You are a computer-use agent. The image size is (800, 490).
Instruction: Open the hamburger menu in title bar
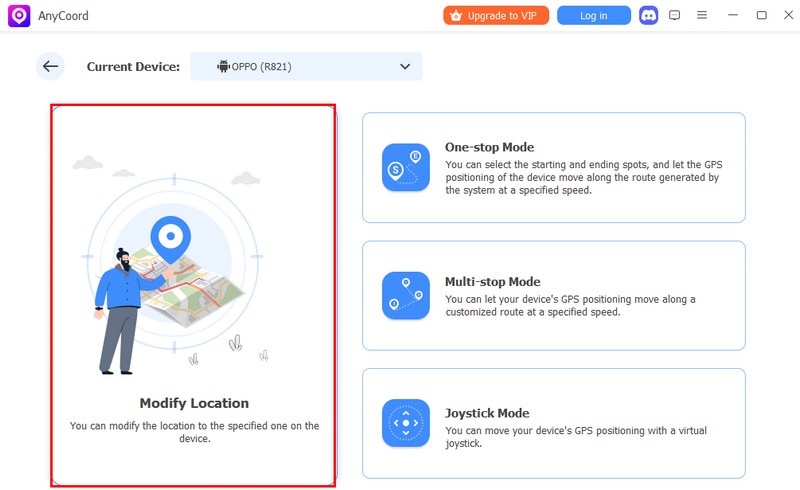(x=702, y=15)
